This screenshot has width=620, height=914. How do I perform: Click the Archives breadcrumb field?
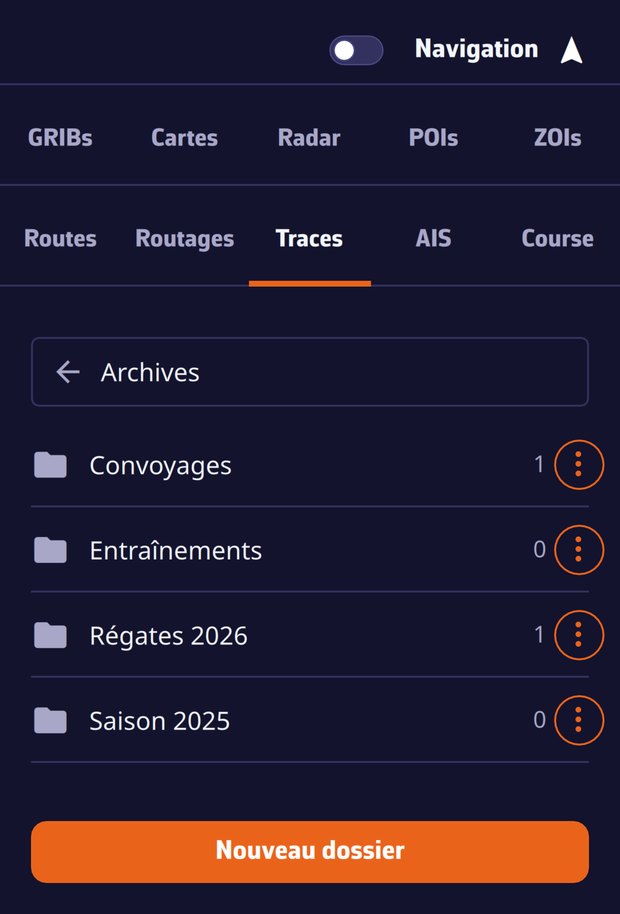point(310,372)
